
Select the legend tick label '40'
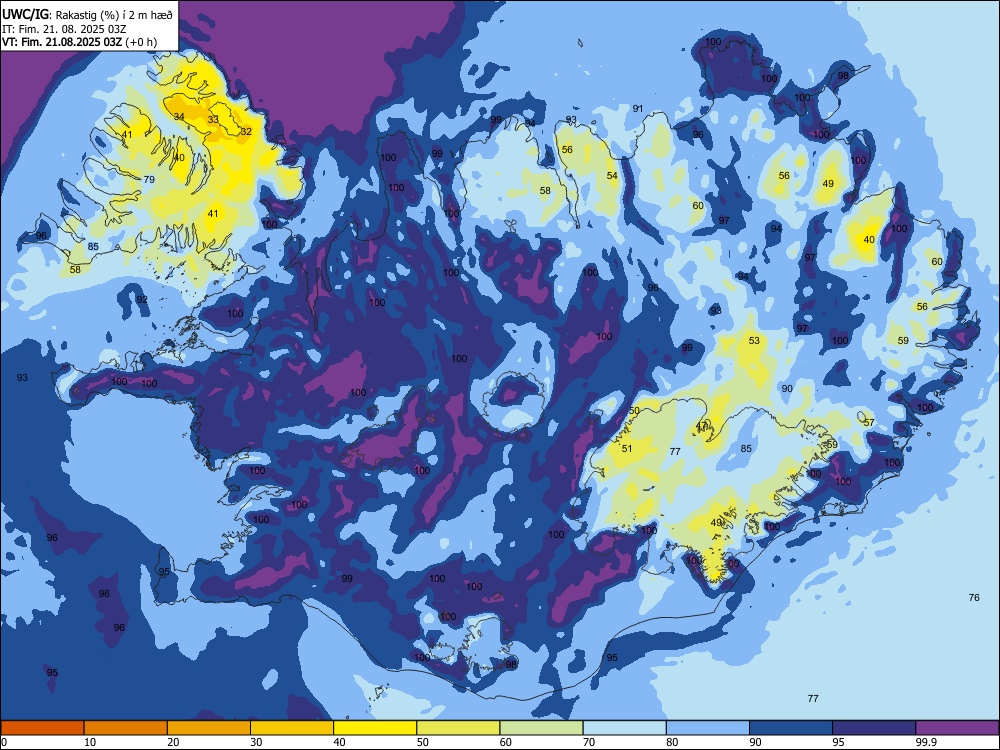pyautogui.click(x=339, y=742)
